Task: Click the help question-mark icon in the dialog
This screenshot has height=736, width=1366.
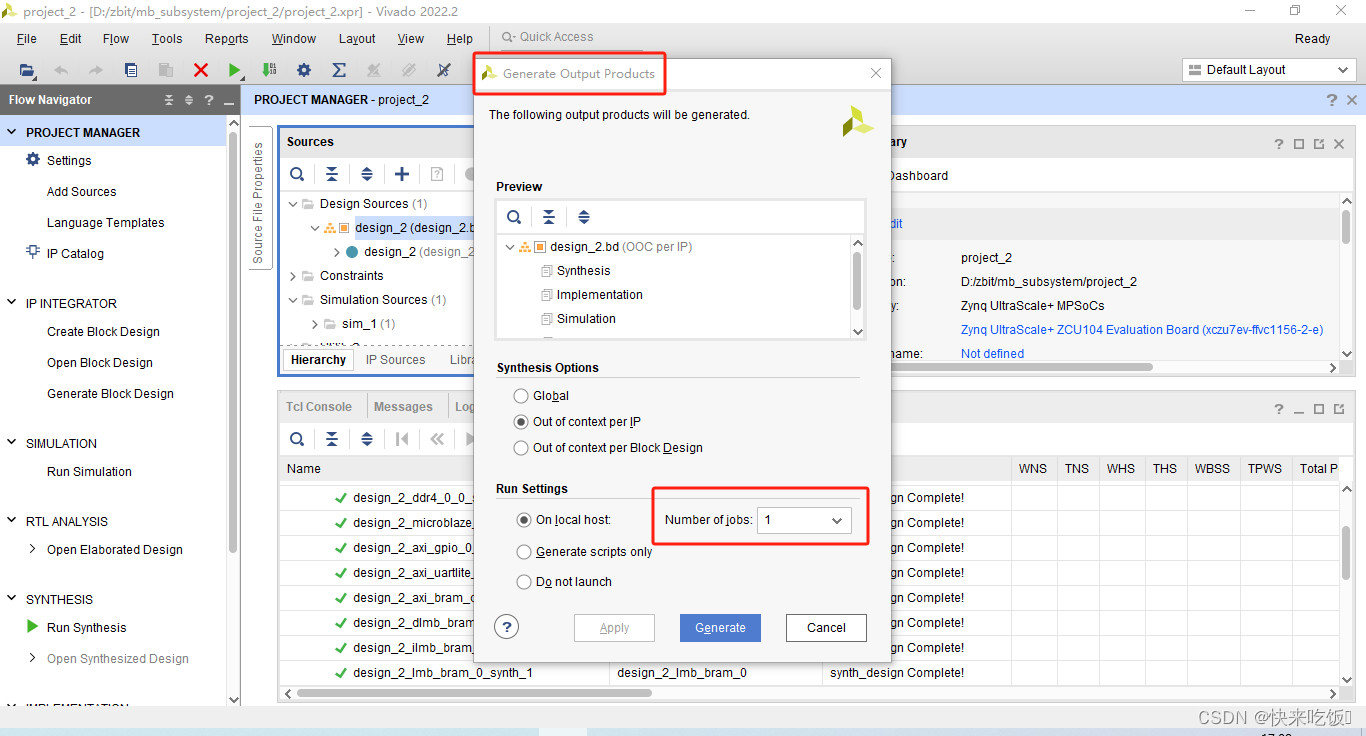Action: click(506, 627)
